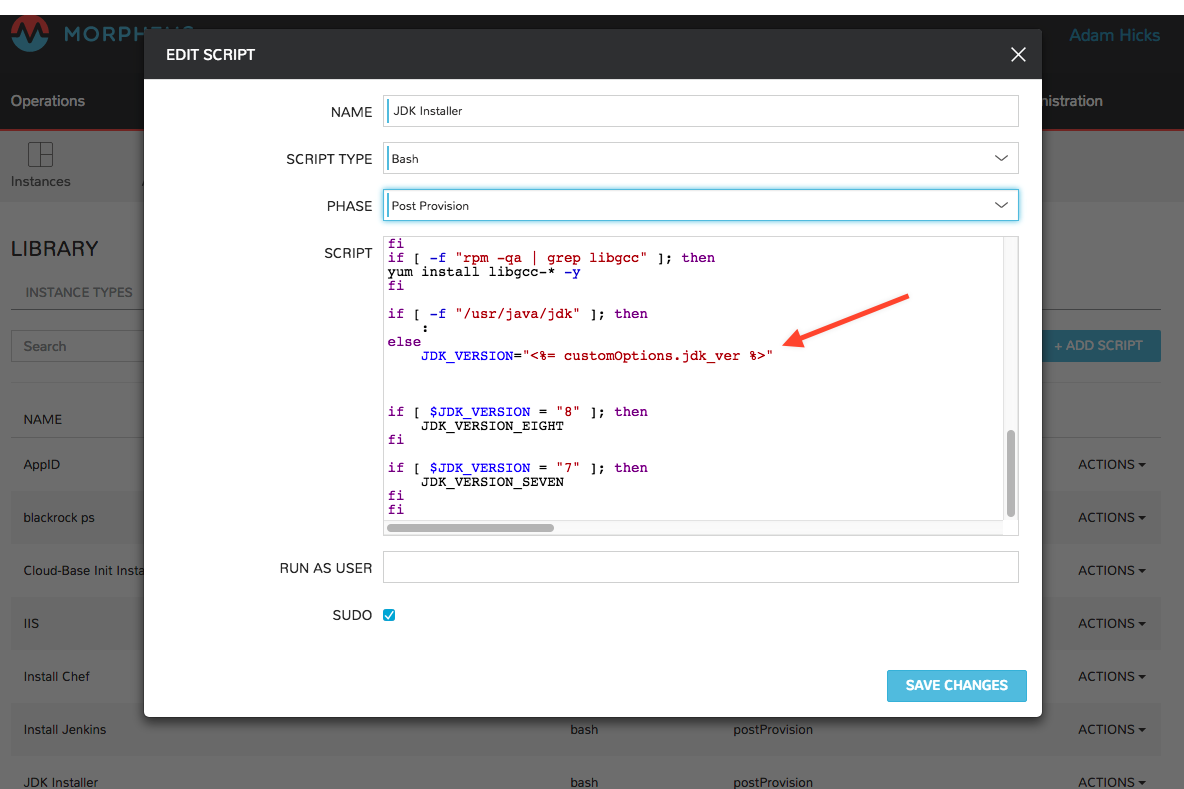
Task: Select the blackrock ps row name
Action: [x=59, y=517]
